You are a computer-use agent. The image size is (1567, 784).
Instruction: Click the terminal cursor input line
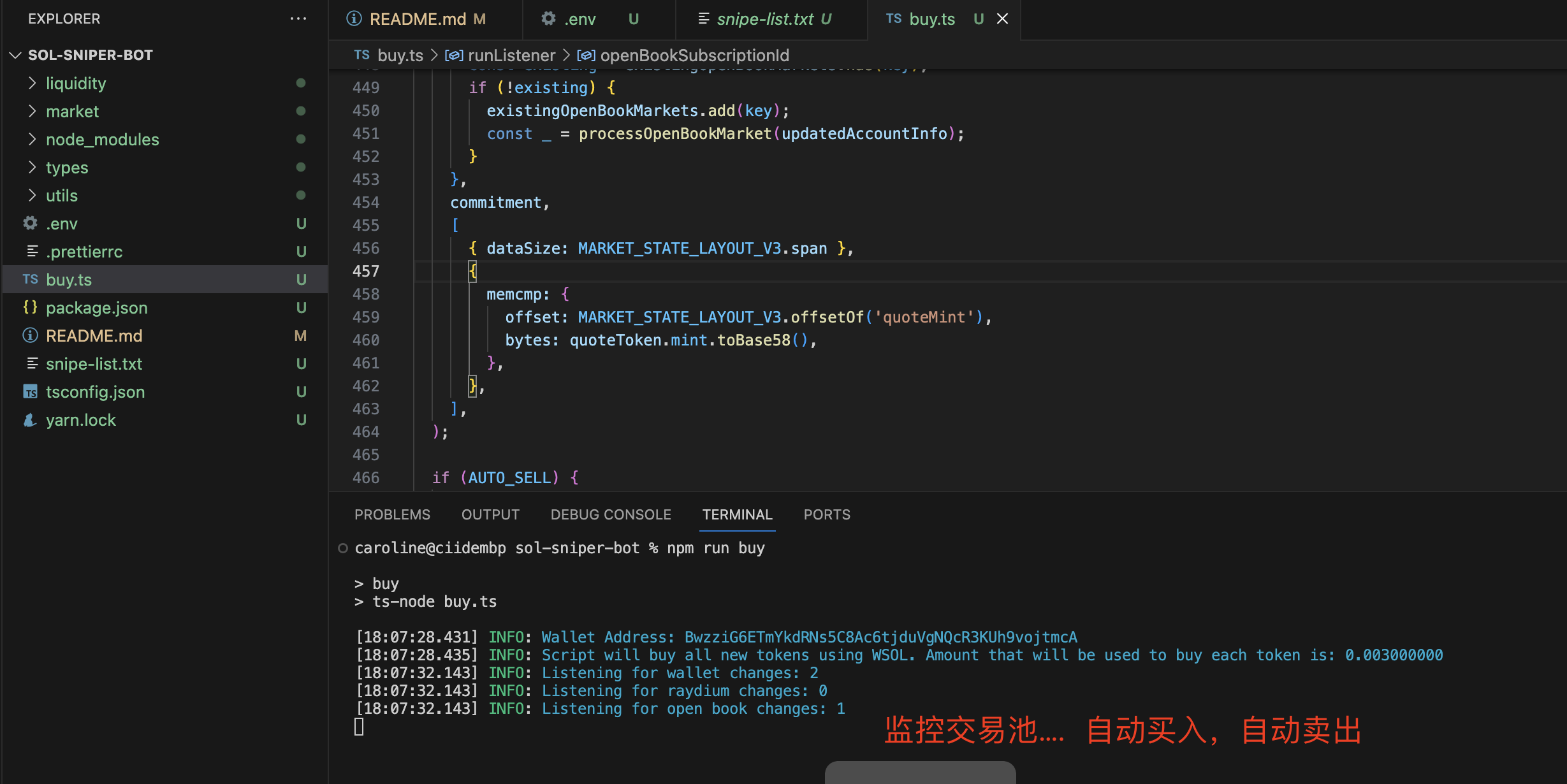(359, 727)
